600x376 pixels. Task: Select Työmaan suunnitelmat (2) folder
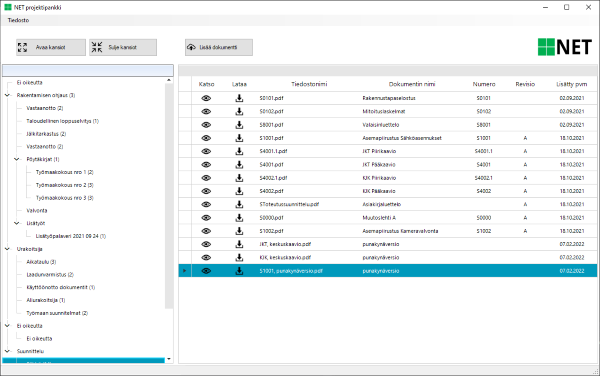coord(57,313)
